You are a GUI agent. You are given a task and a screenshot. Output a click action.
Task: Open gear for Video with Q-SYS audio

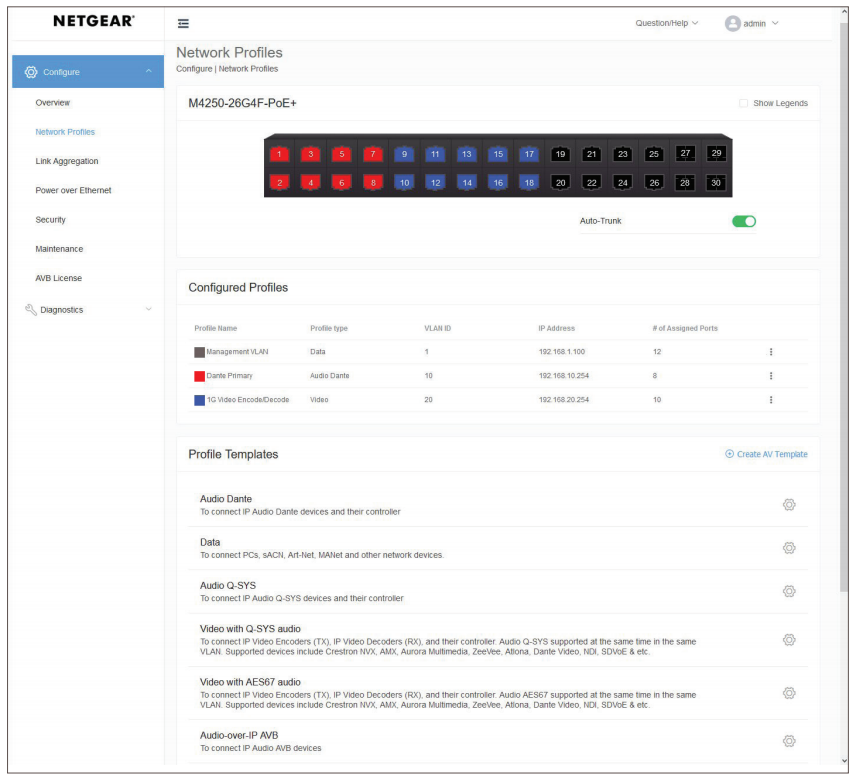click(x=789, y=639)
